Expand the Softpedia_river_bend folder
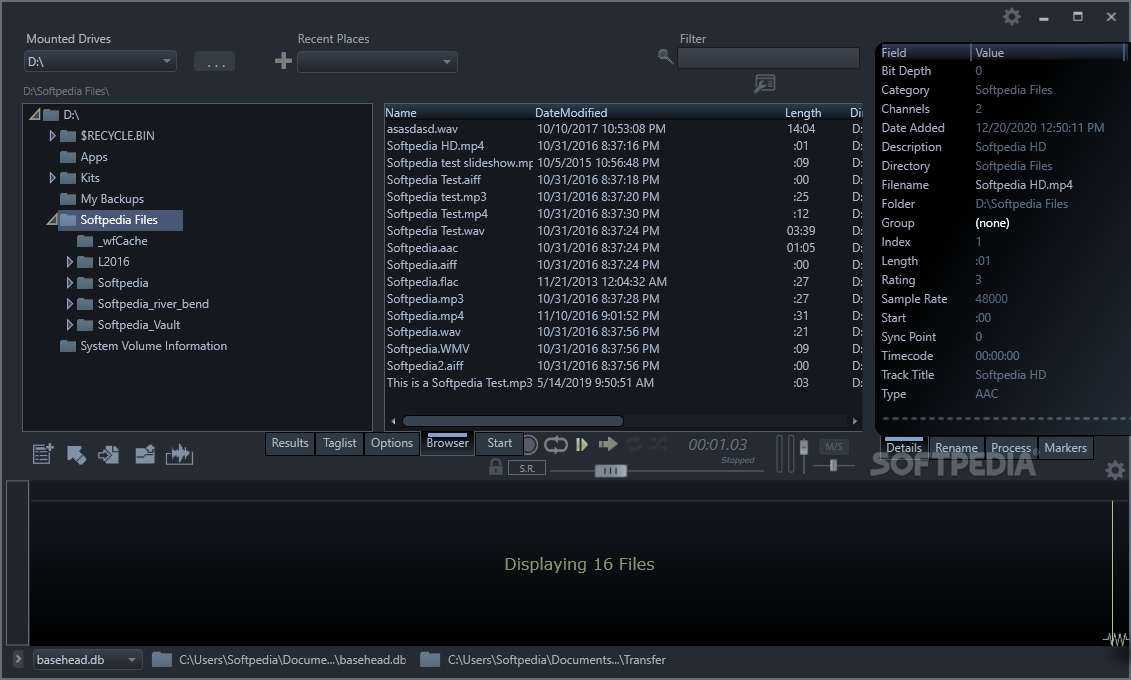The image size is (1131, 680). click(69, 304)
